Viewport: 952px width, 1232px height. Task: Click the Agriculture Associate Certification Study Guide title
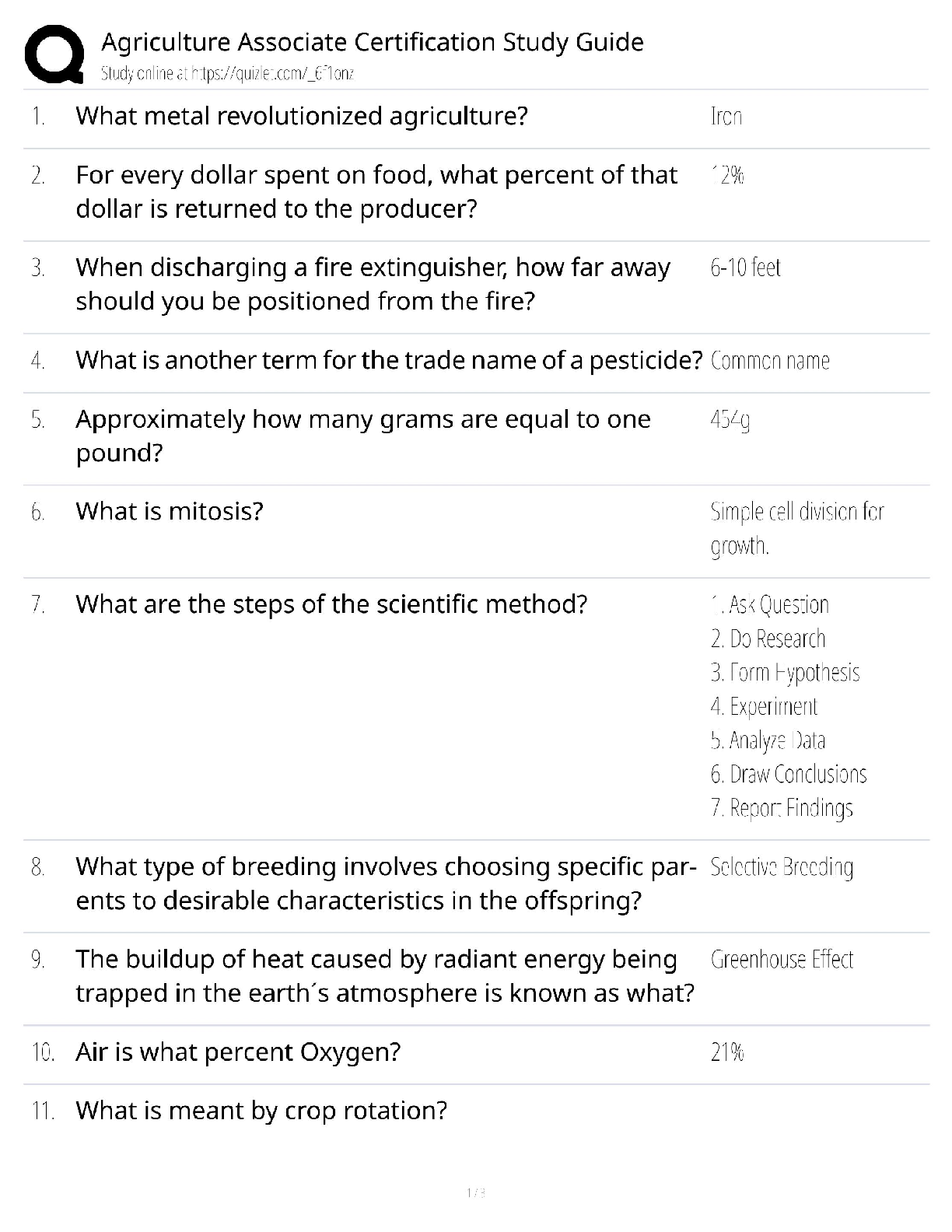tap(372, 41)
